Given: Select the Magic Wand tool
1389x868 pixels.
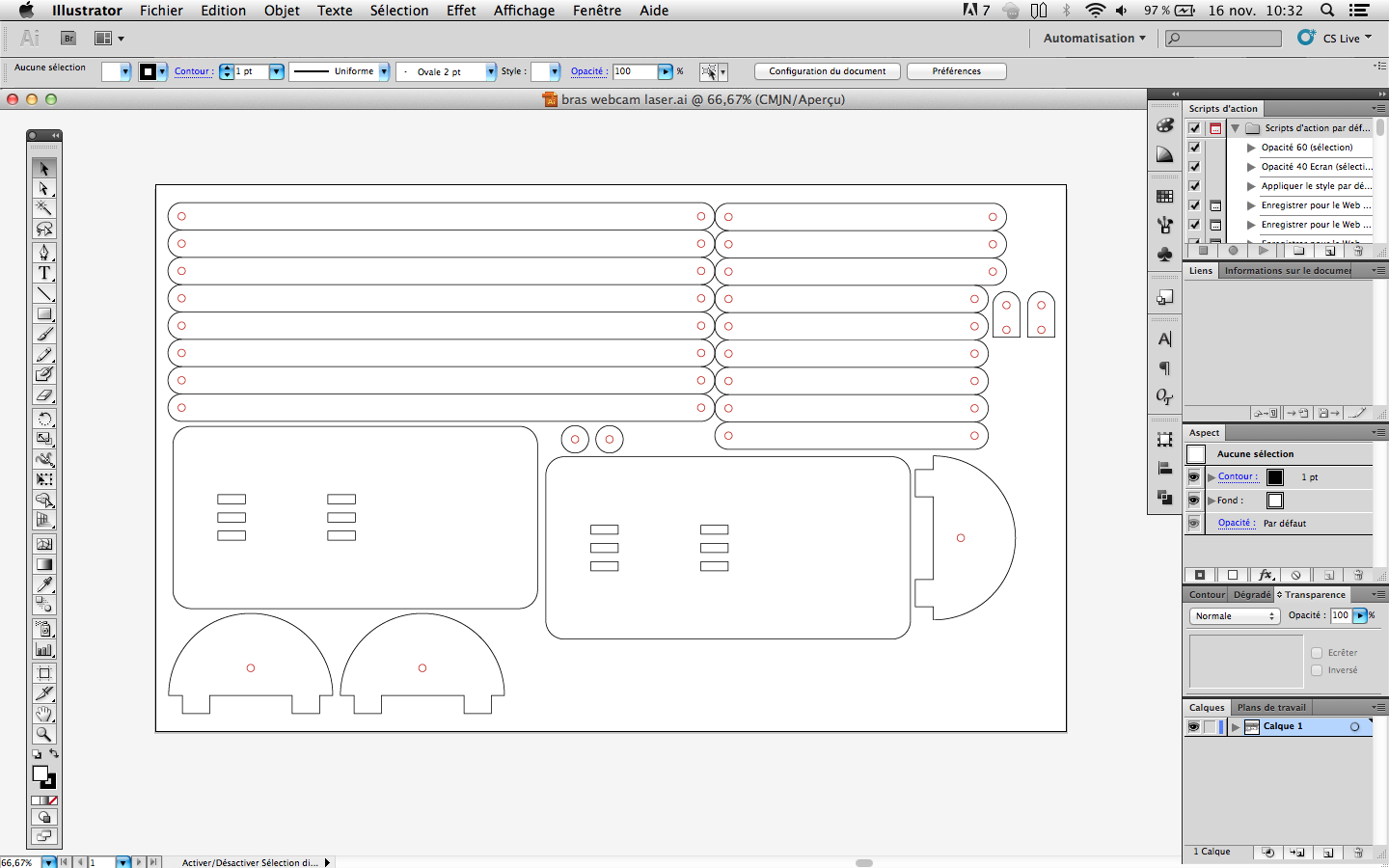Looking at the screenshot, I should 44,208.
